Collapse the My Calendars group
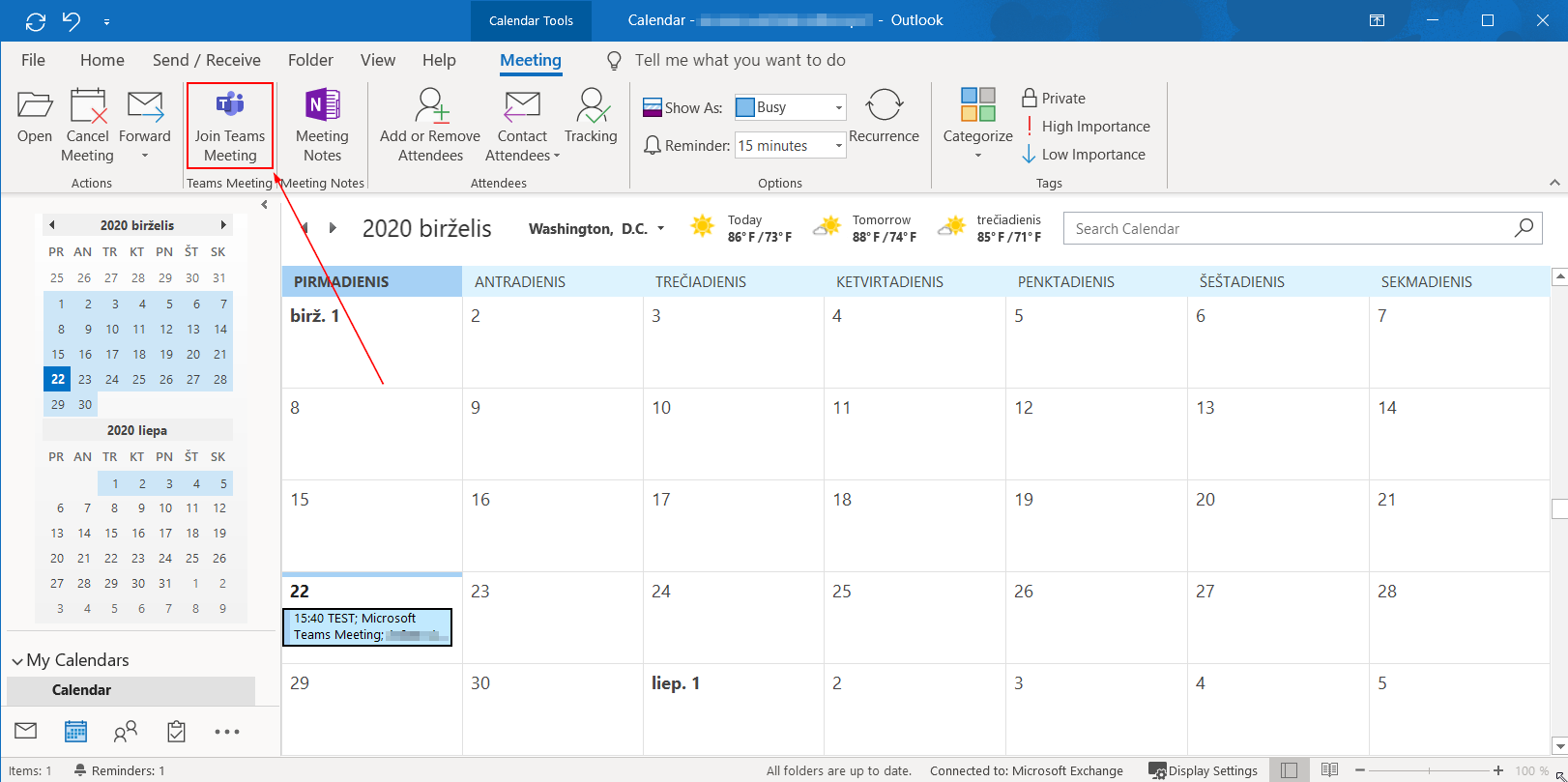Image resolution: width=1568 pixels, height=782 pixels. (17, 661)
